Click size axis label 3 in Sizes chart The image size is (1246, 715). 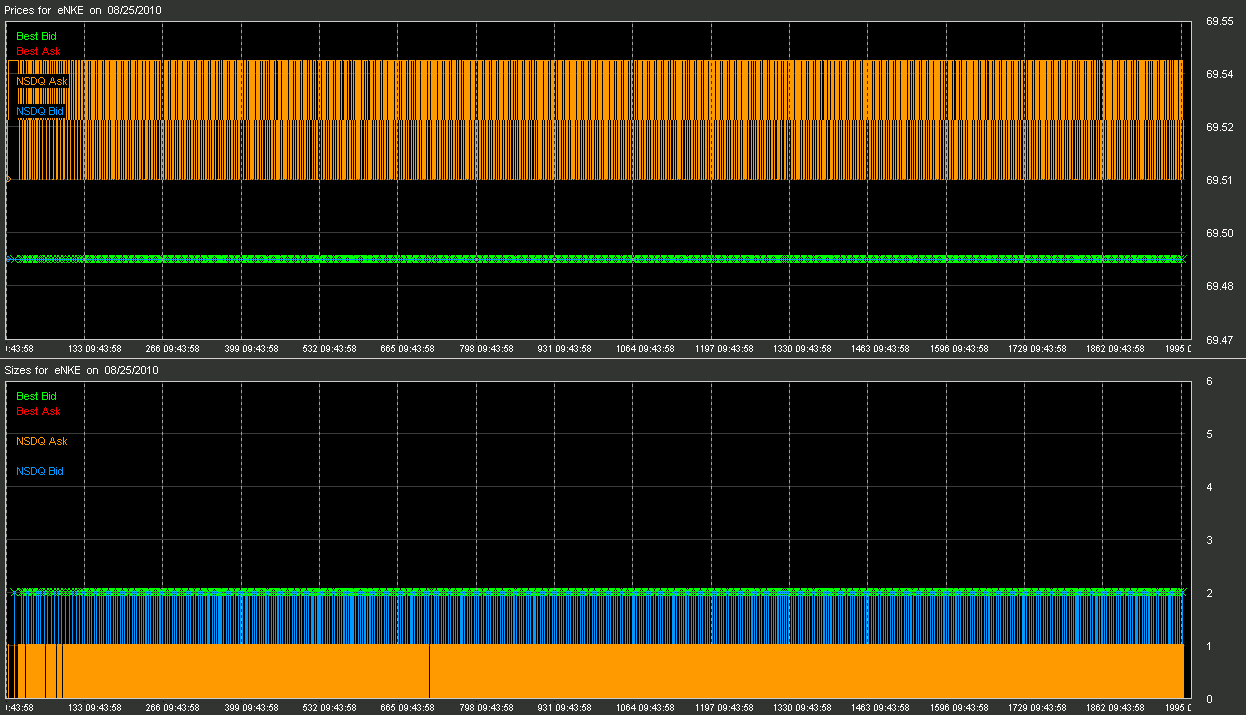tap(1210, 540)
